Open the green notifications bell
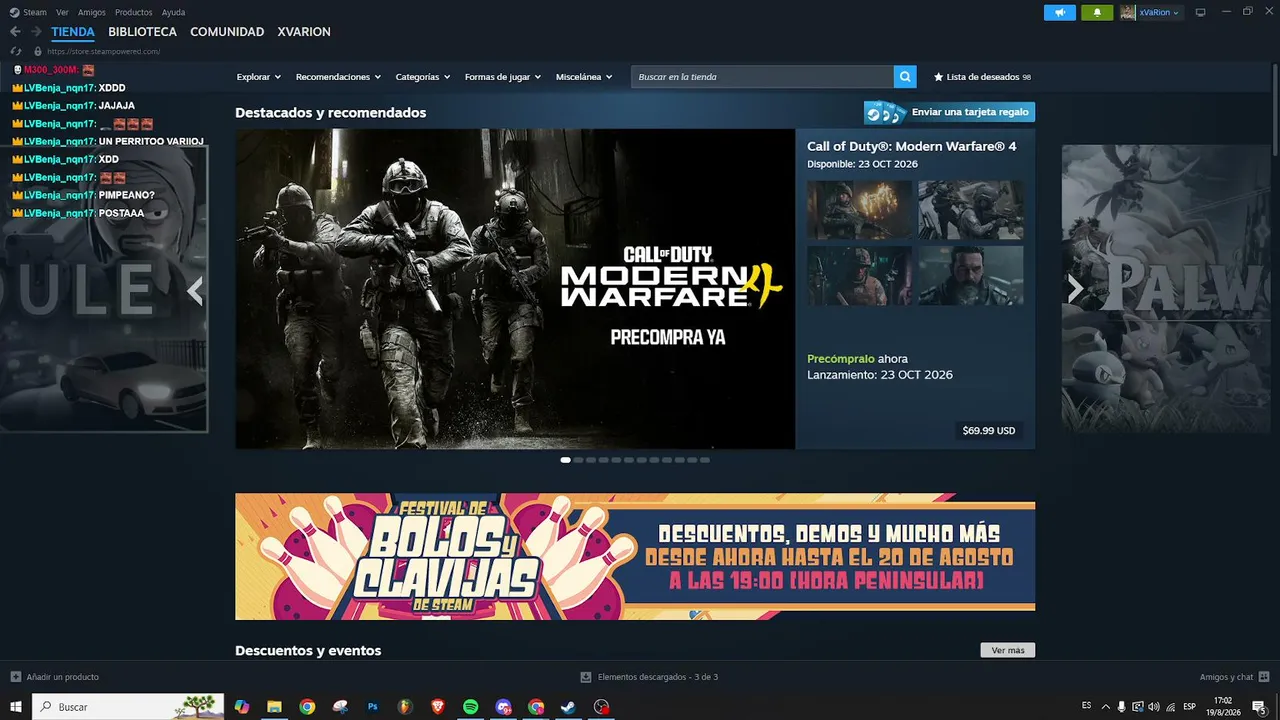The image size is (1280, 720). (1097, 12)
